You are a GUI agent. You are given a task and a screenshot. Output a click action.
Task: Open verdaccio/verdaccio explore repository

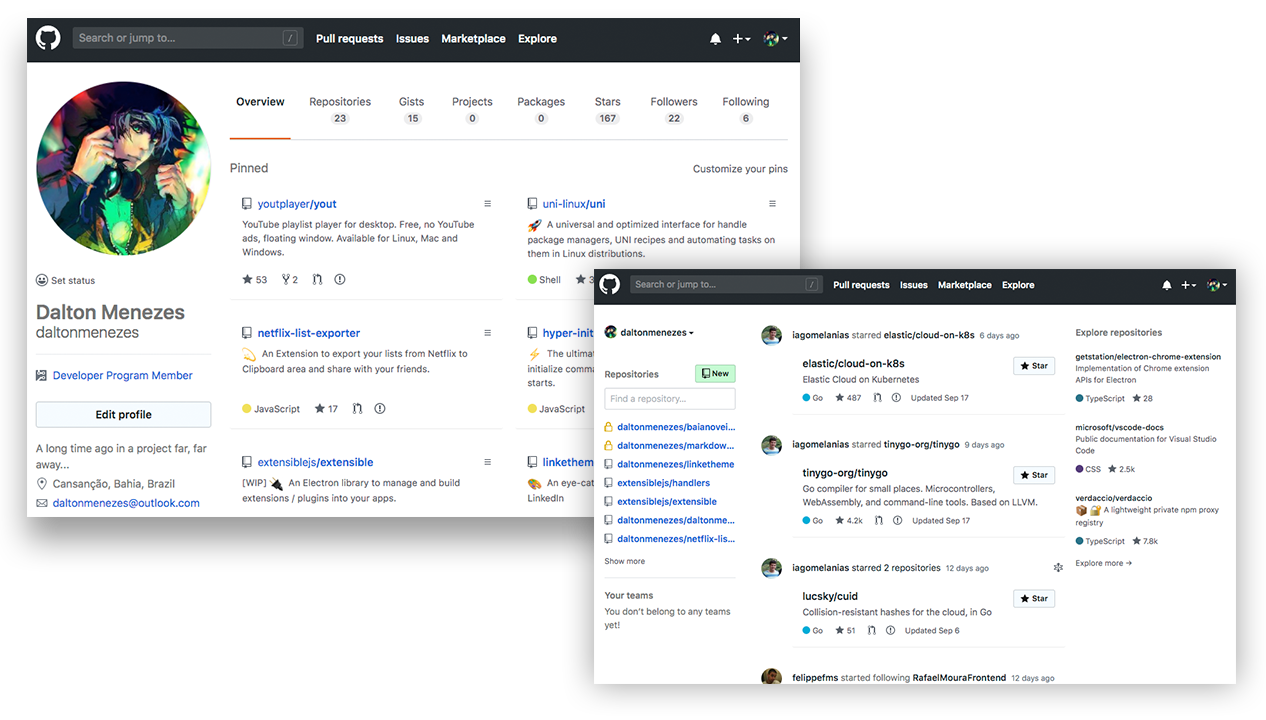(x=1113, y=498)
